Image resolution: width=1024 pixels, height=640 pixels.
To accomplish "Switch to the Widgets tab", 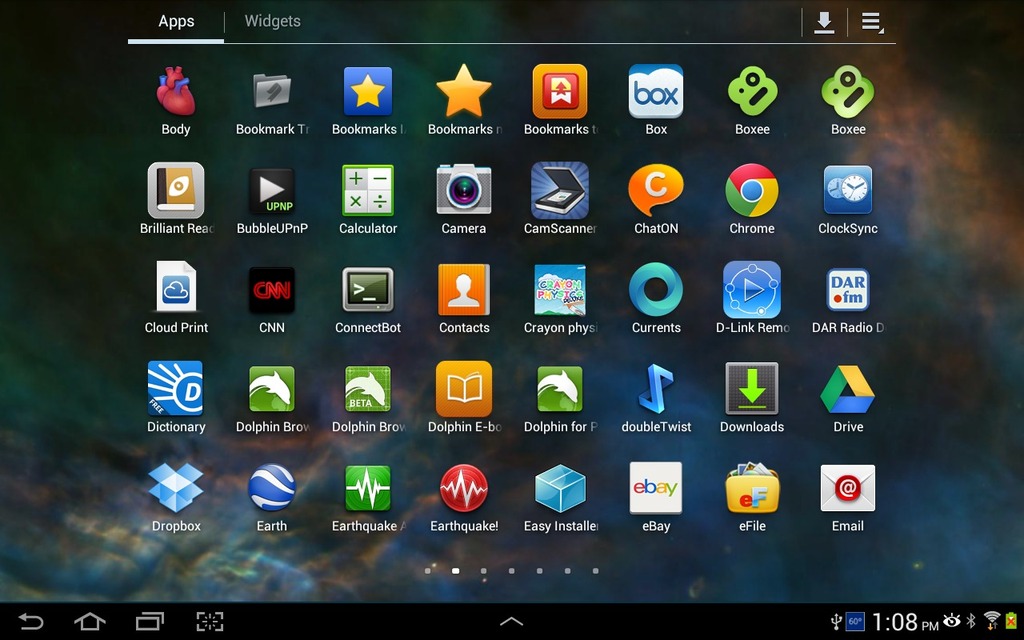I will 272,22.
